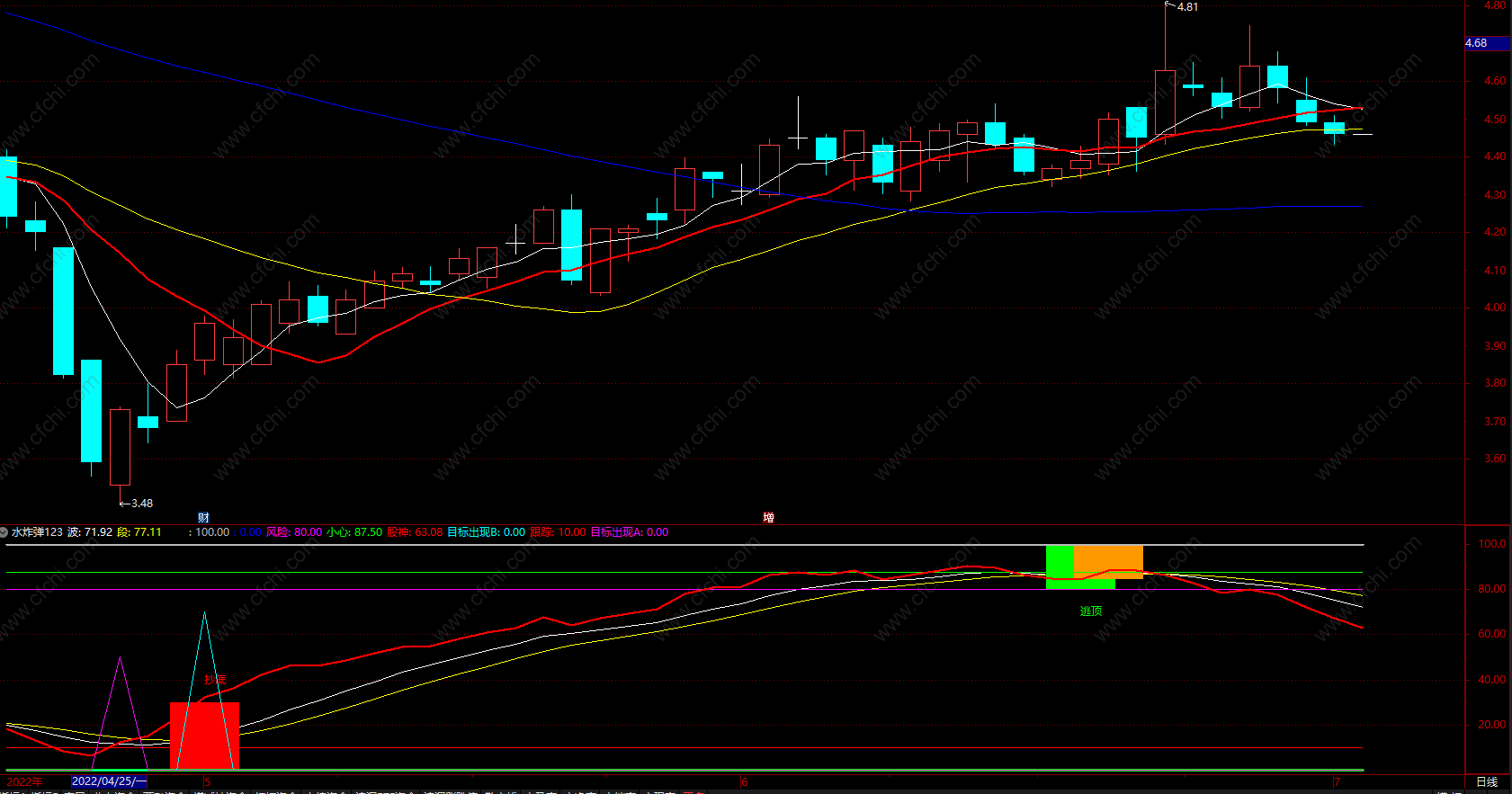This screenshot has height=794, width=1512.
Task: Click the 风险: 80.00 indicator value
Action: click(x=294, y=532)
